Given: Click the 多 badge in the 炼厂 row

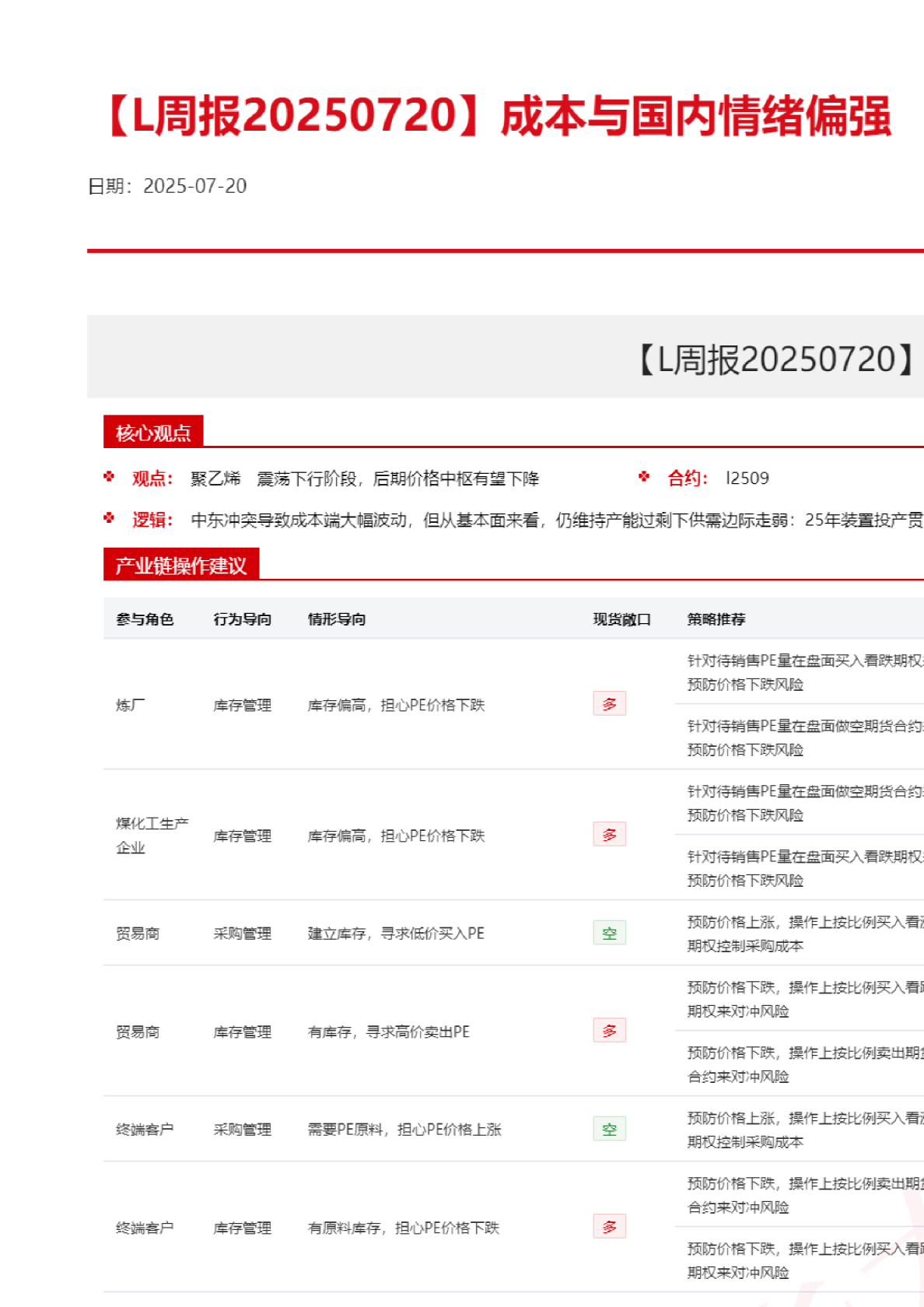Looking at the screenshot, I should (609, 704).
